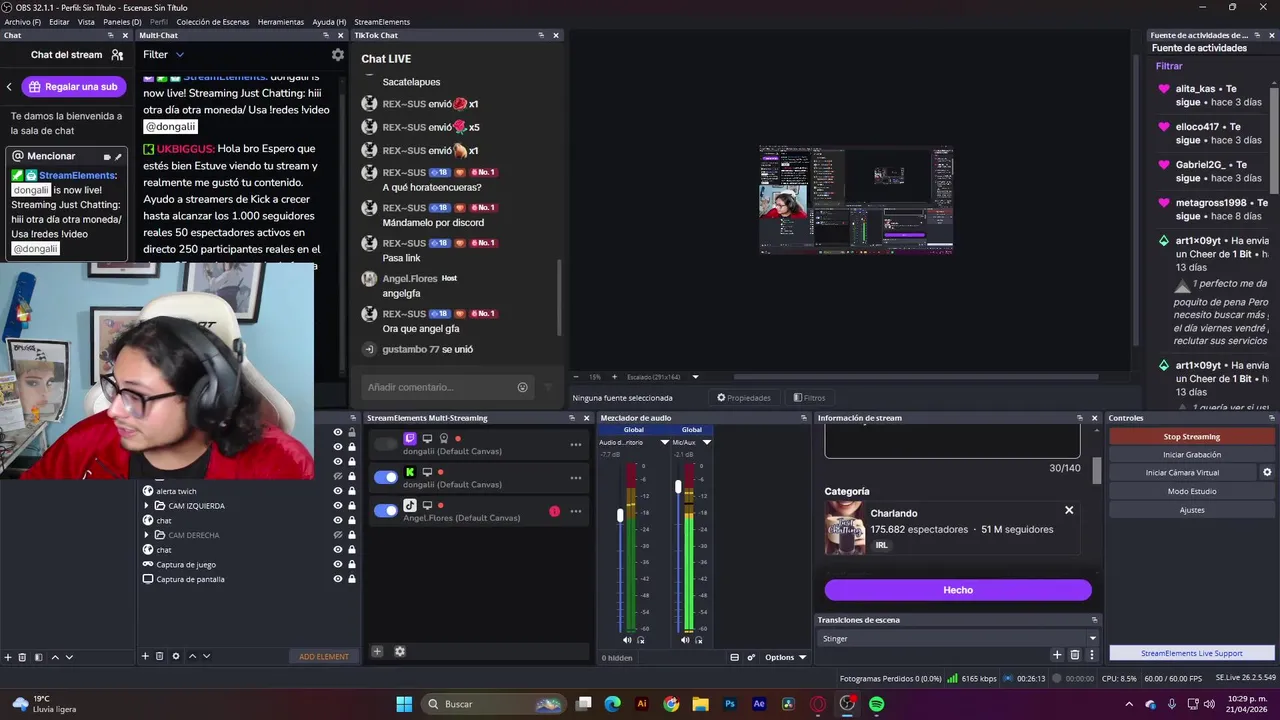Image resolution: width=1280 pixels, height=720 pixels.
Task: Click red warning icon on Angel.Flores row
Action: pyautogui.click(x=554, y=511)
